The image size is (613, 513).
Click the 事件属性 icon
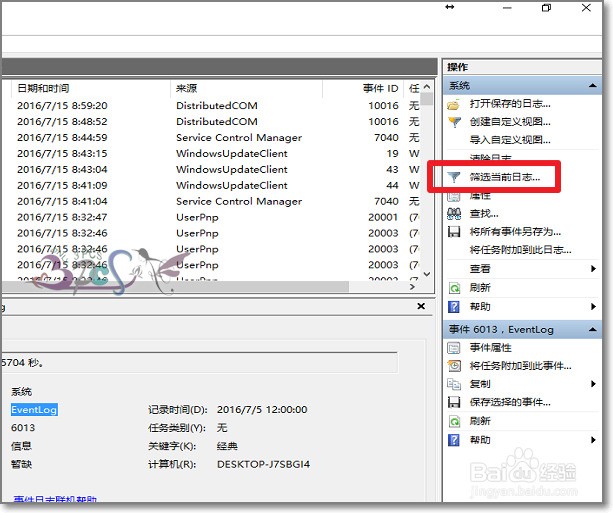454,348
